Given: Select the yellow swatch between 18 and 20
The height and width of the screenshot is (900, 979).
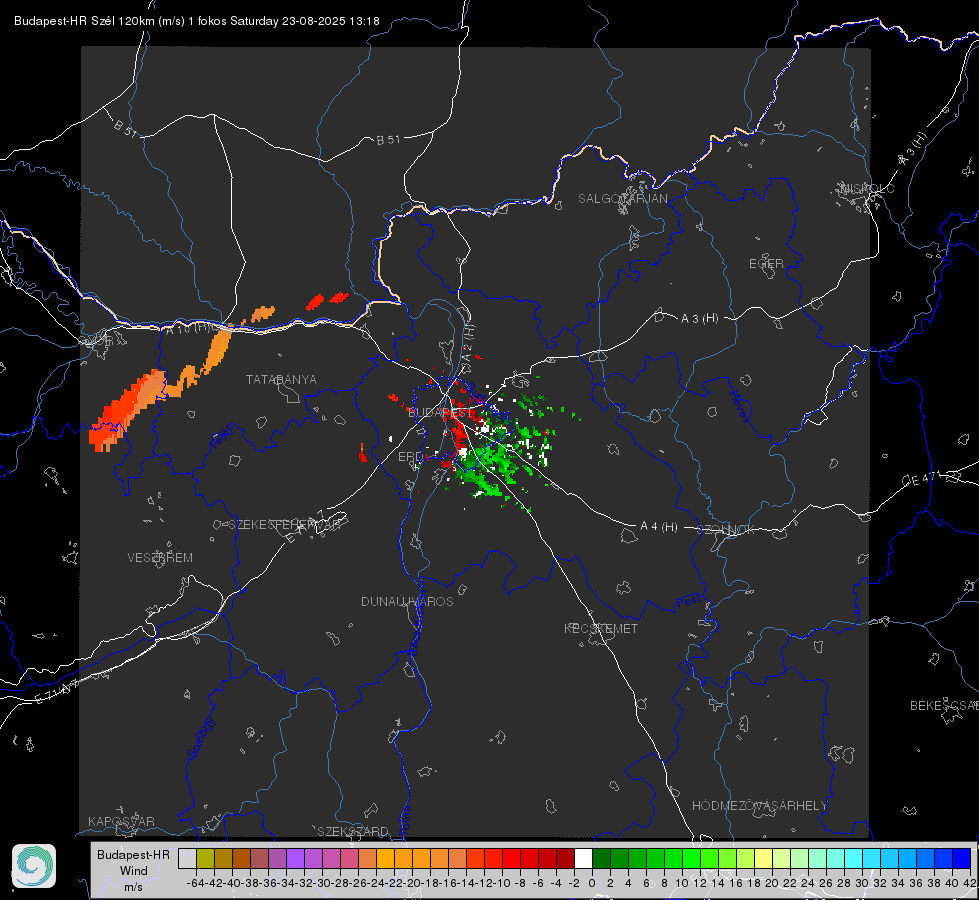Looking at the screenshot, I should pos(764,858).
